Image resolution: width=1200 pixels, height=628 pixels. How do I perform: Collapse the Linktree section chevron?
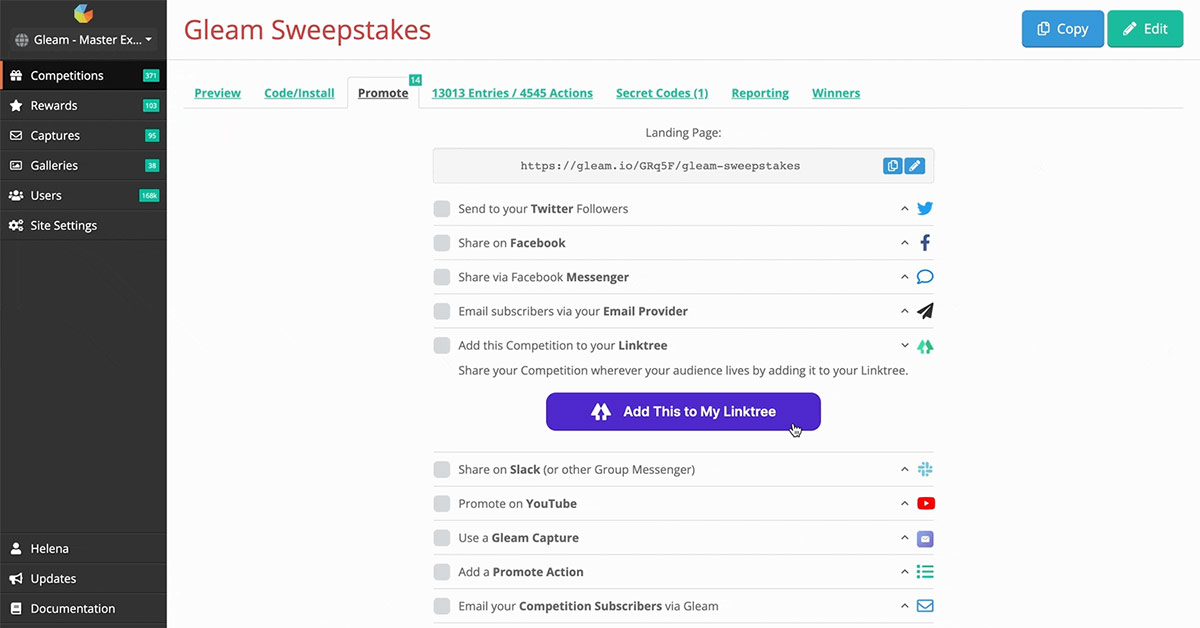(905, 345)
